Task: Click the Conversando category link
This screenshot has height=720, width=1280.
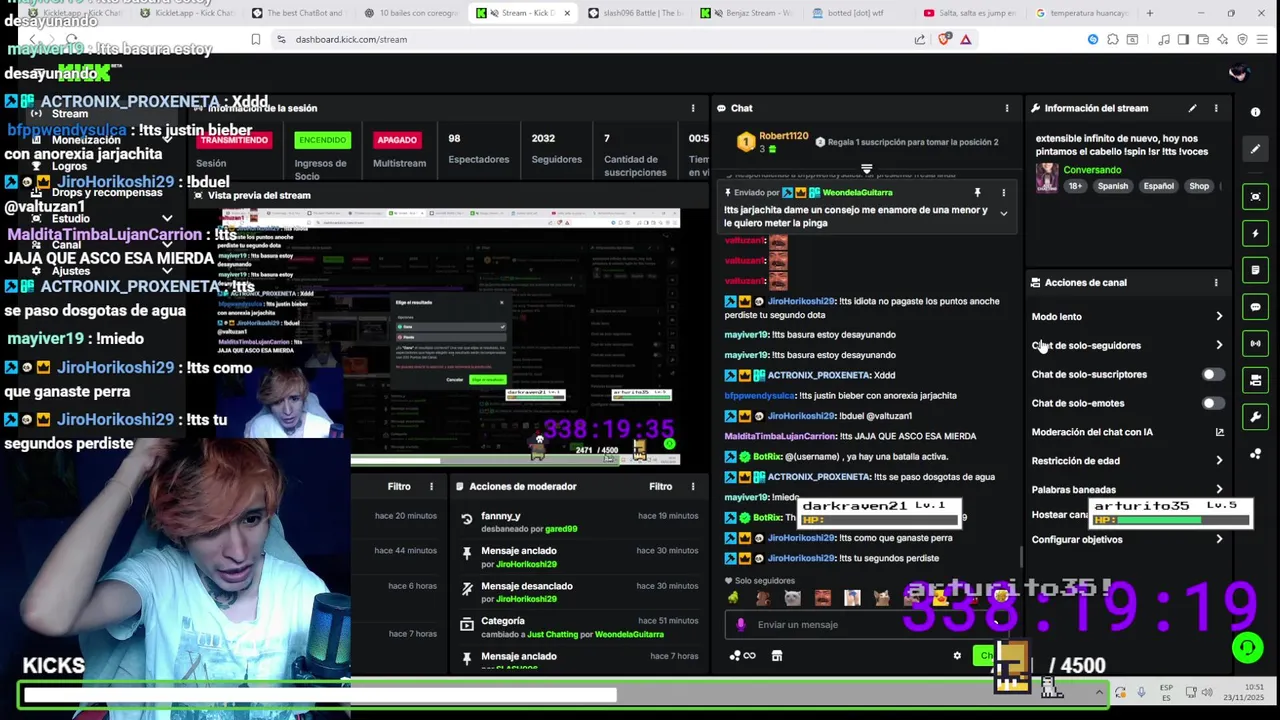Action: click(x=1092, y=170)
